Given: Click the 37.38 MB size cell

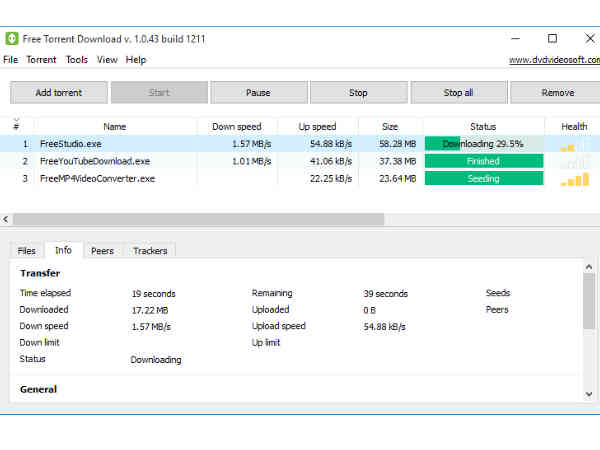Looking at the screenshot, I should [397, 161].
